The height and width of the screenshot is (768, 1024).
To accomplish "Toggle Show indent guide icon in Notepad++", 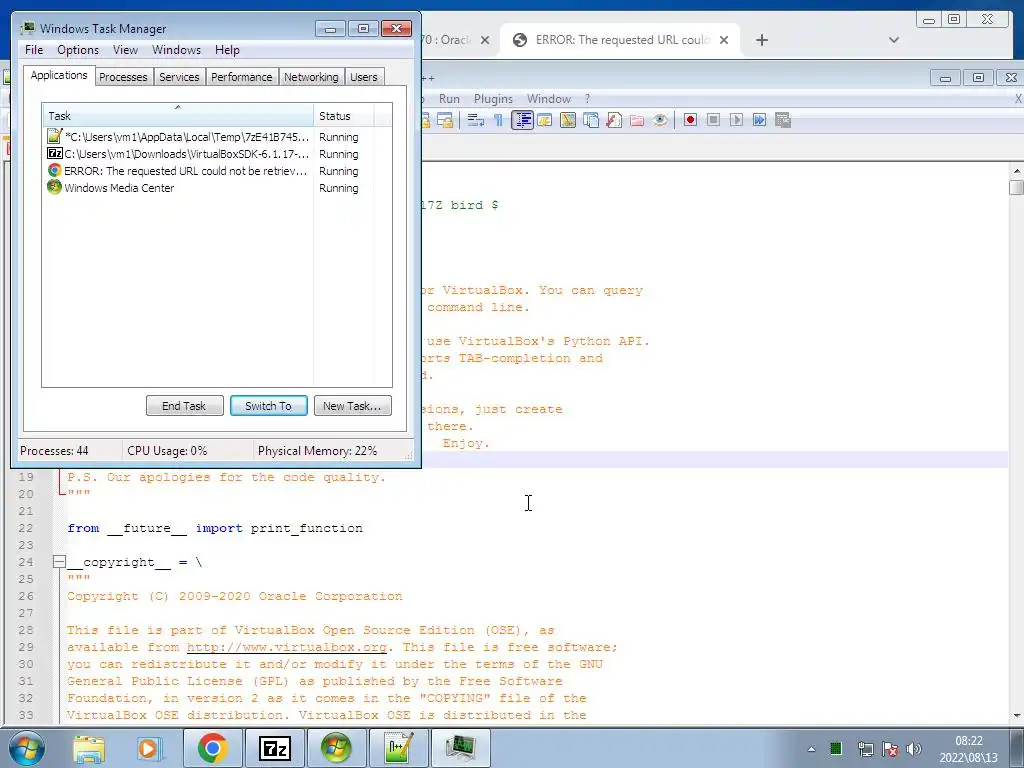I will (522, 120).
